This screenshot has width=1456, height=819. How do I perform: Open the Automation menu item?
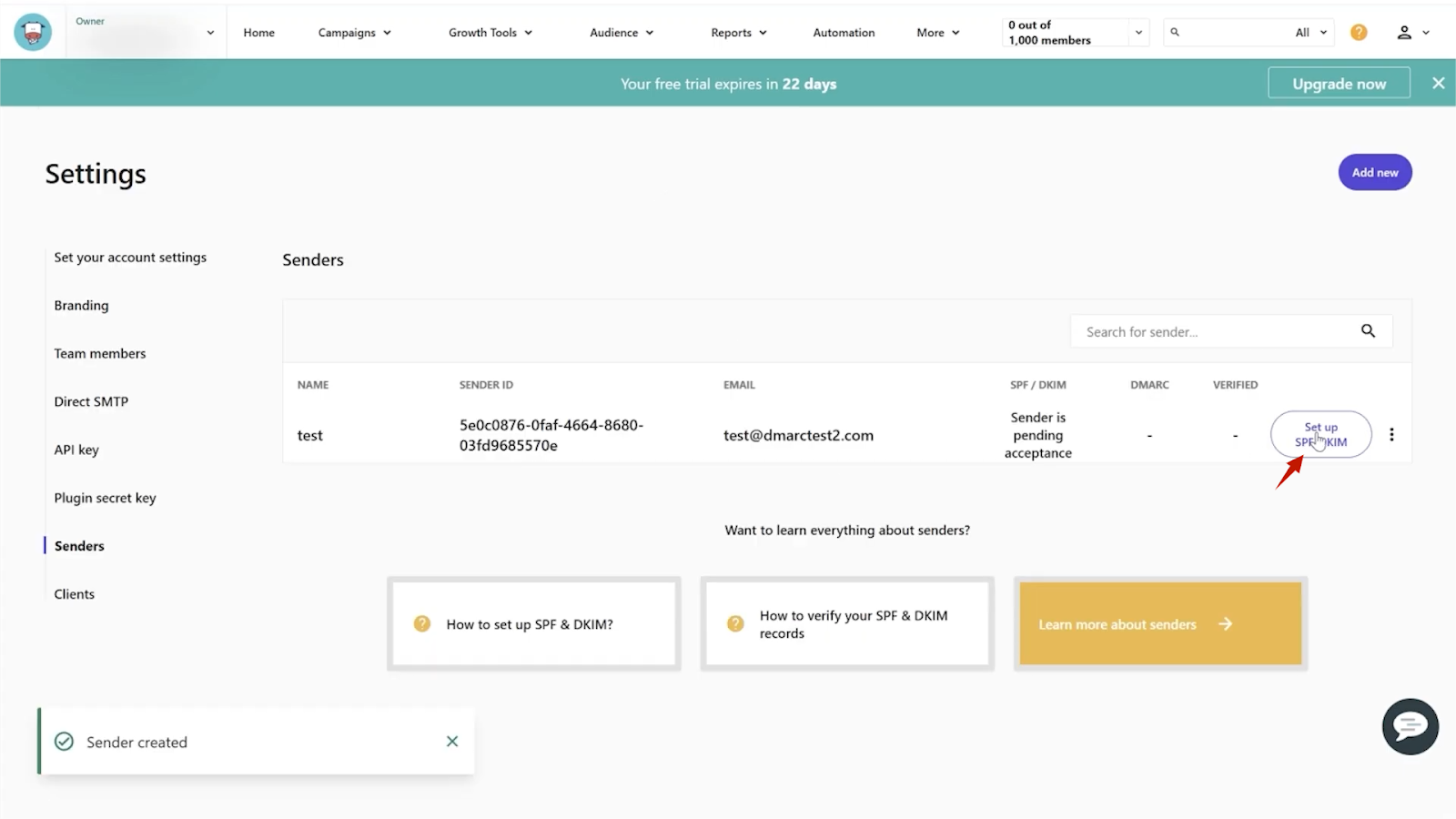(844, 33)
